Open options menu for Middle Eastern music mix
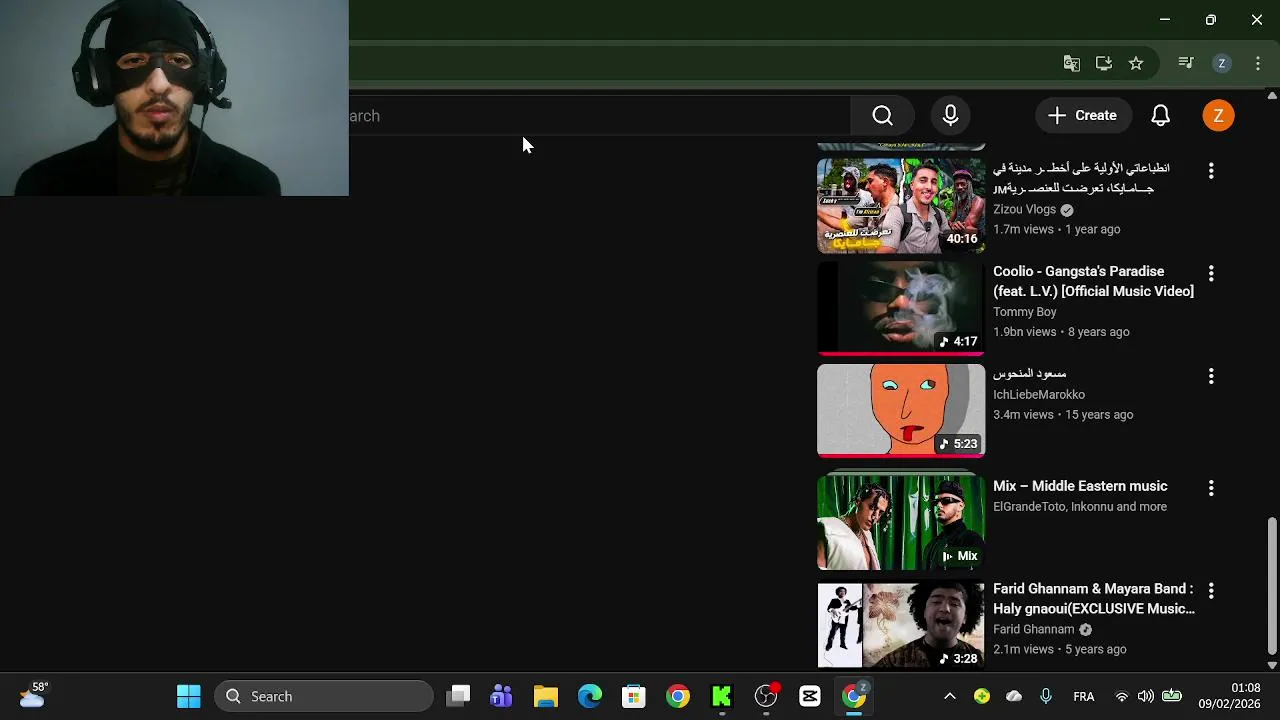The width and height of the screenshot is (1280, 720). (x=1211, y=488)
